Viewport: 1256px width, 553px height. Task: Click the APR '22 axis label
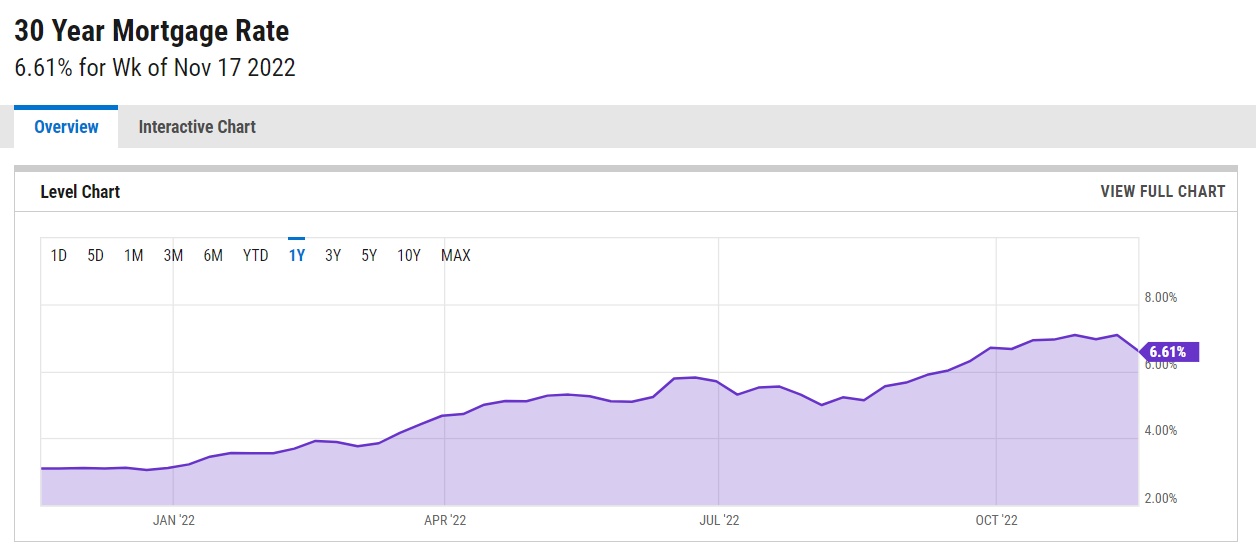pos(445,520)
